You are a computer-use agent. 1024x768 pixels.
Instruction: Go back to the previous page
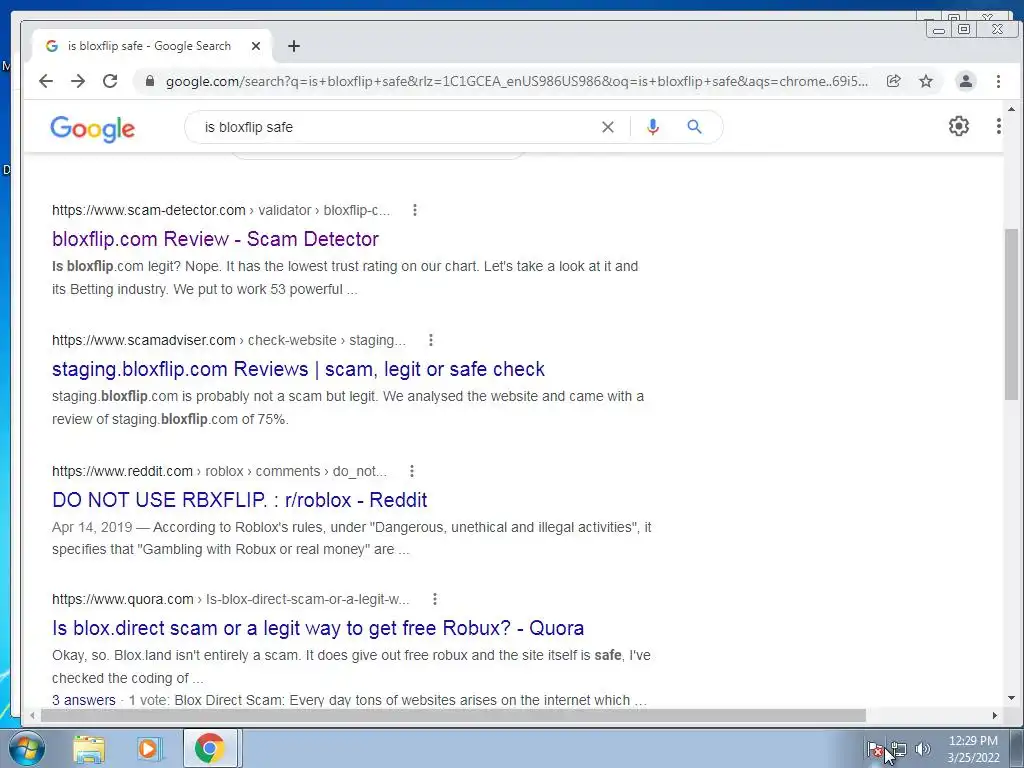[x=46, y=81]
